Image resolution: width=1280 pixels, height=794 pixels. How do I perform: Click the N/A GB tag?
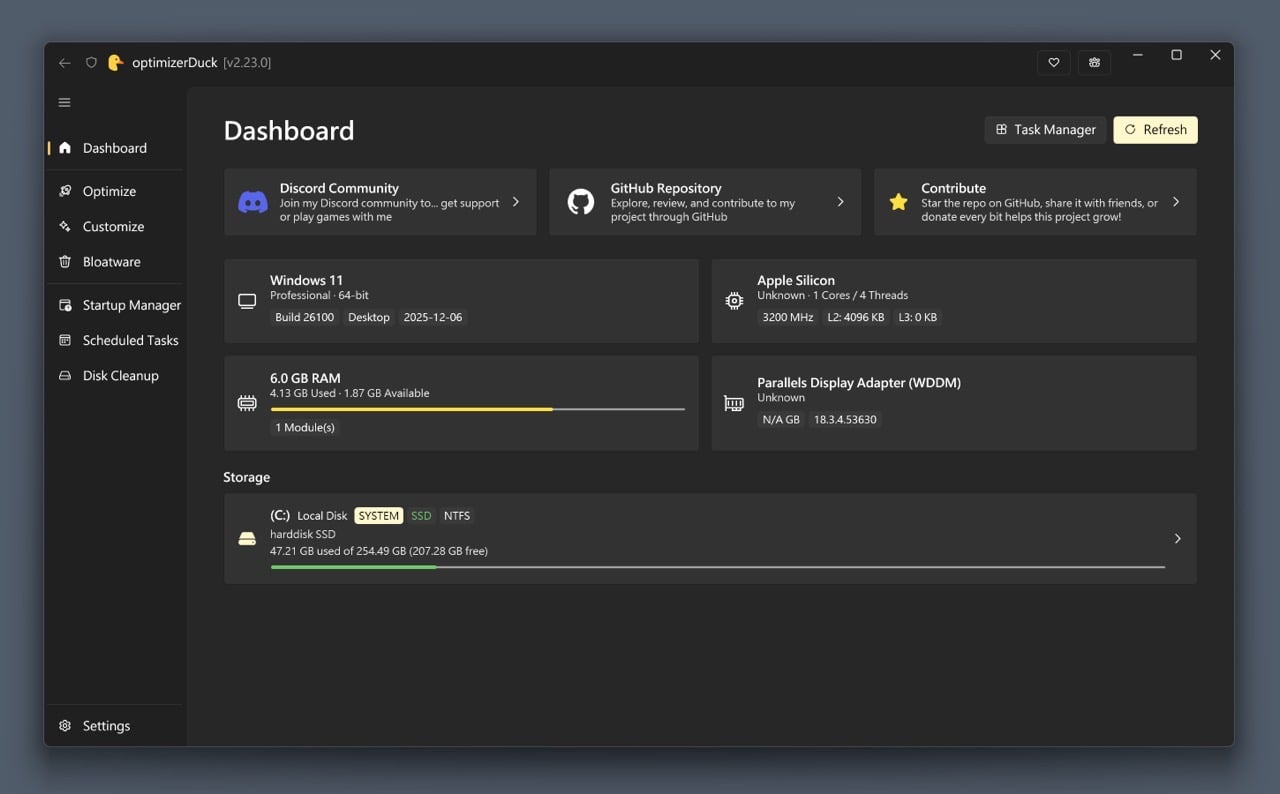point(781,419)
